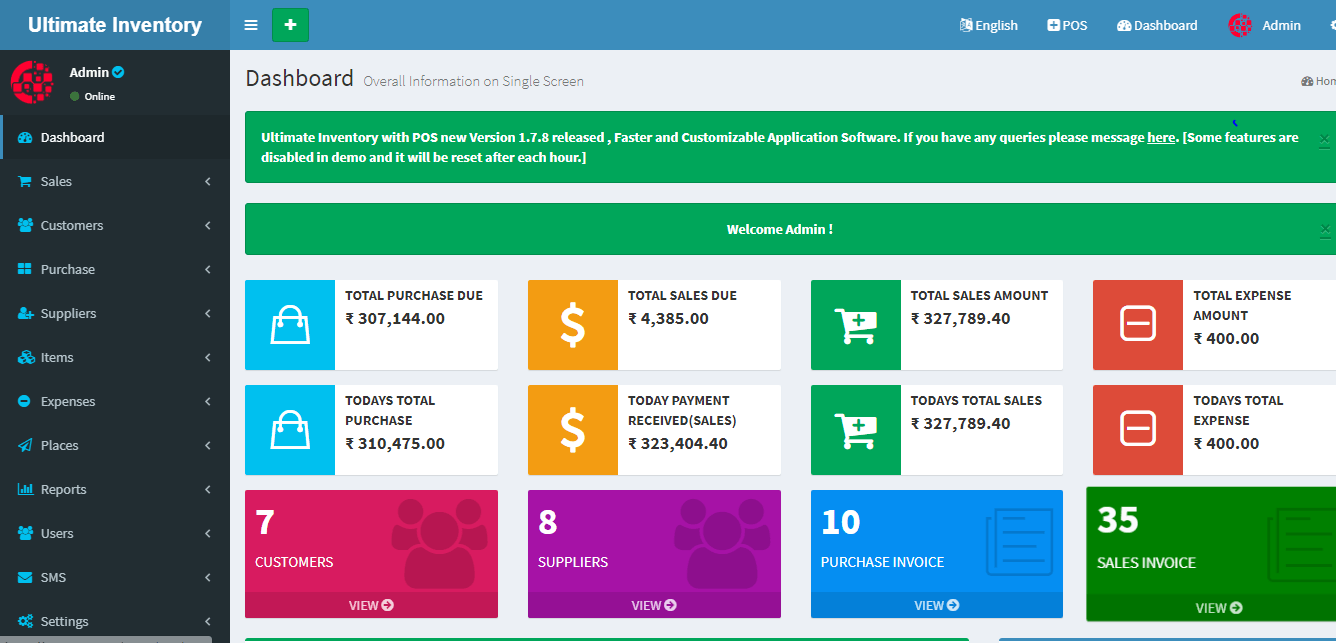
Task: Expand the Items menu chevron
Action: click(x=208, y=357)
